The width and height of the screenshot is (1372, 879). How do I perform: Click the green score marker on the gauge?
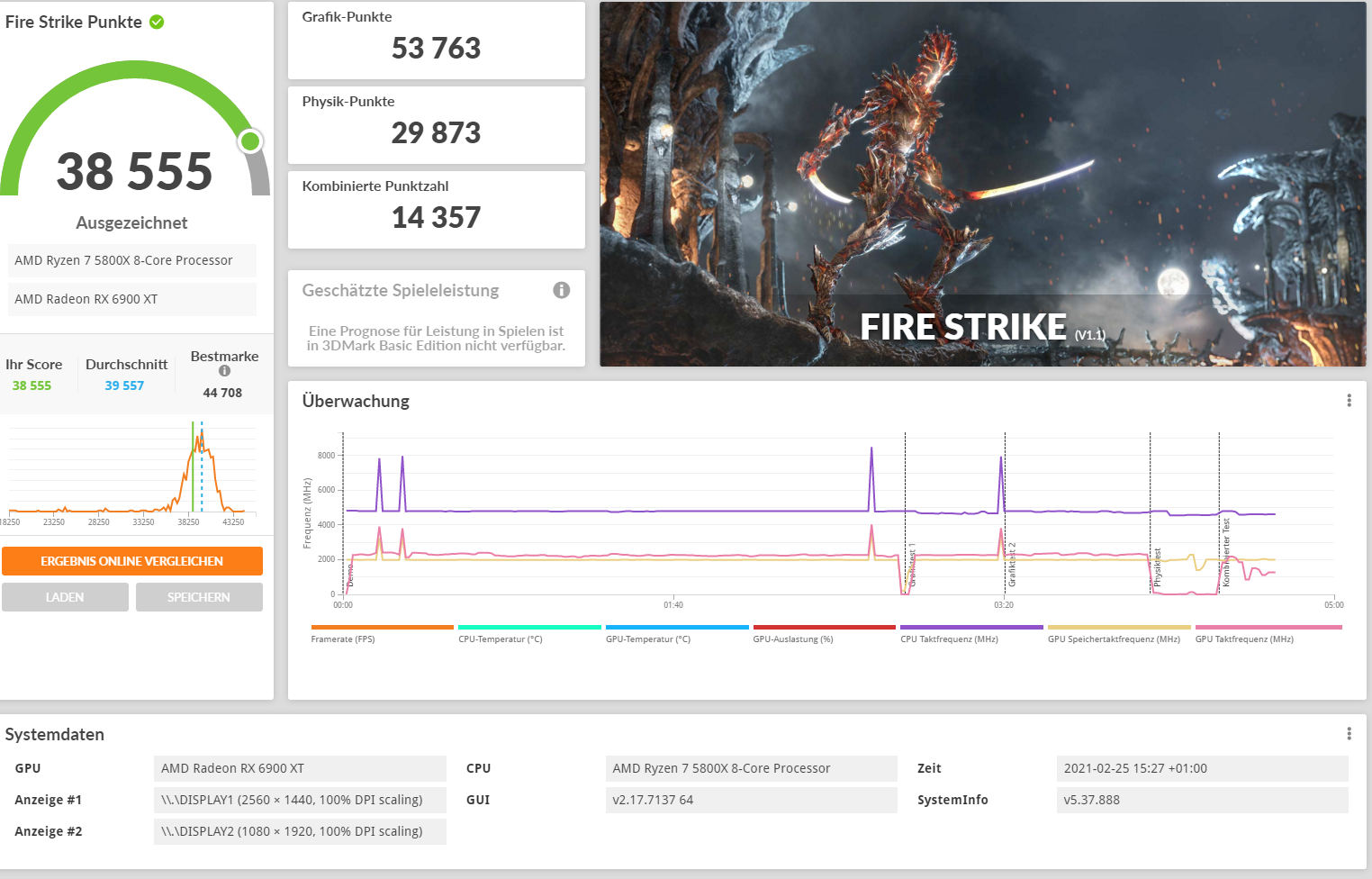point(250,141)
